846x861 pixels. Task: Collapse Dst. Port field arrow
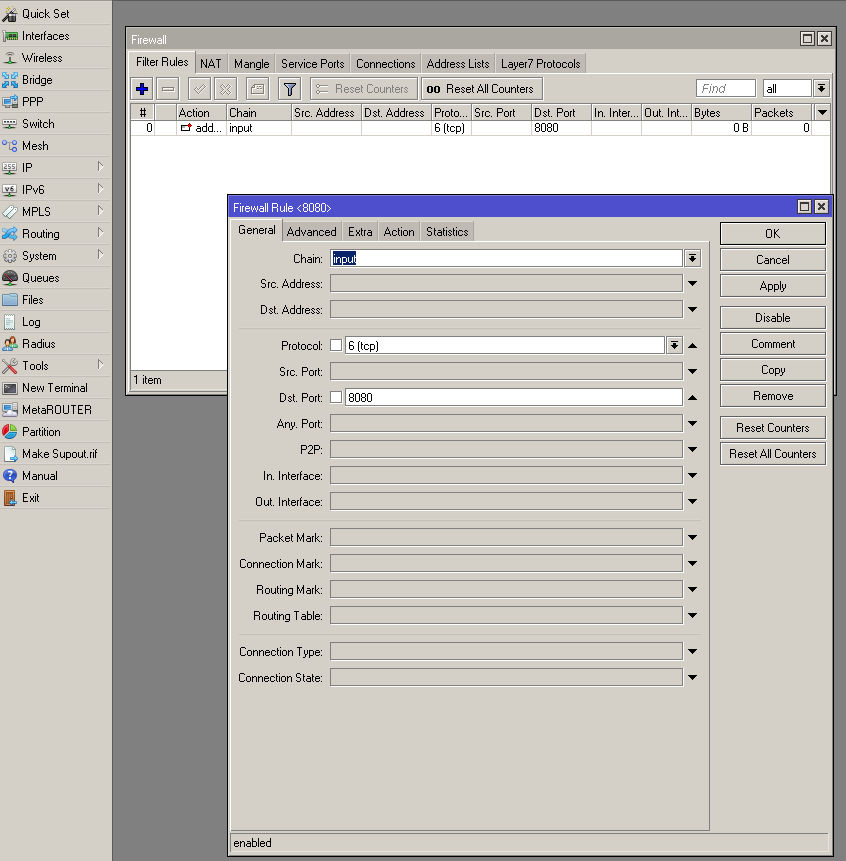coord(693,397)
